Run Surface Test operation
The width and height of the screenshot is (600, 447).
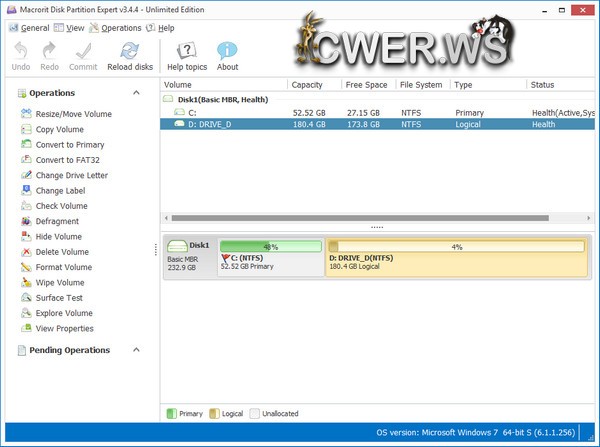tap(52, 298)
